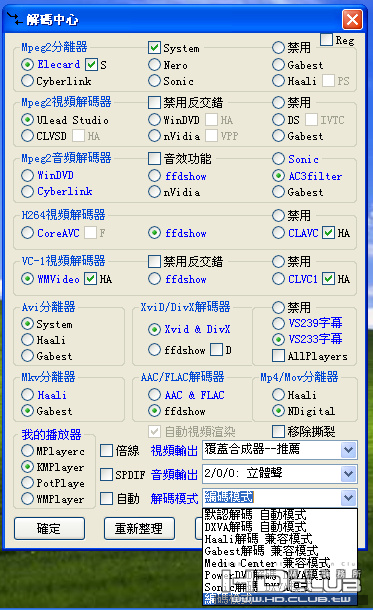This screenshot has width=373, height=610.
Task: Toggle the System checkbox in Mpeg2分離器
Action: [x=154, y=48]
